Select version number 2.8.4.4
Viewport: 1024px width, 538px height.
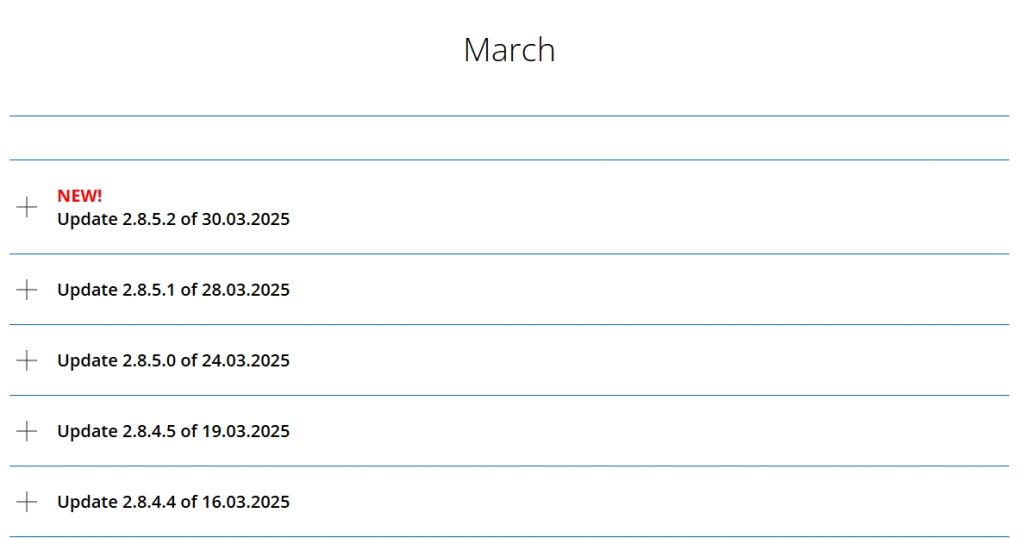click(149, 501)
